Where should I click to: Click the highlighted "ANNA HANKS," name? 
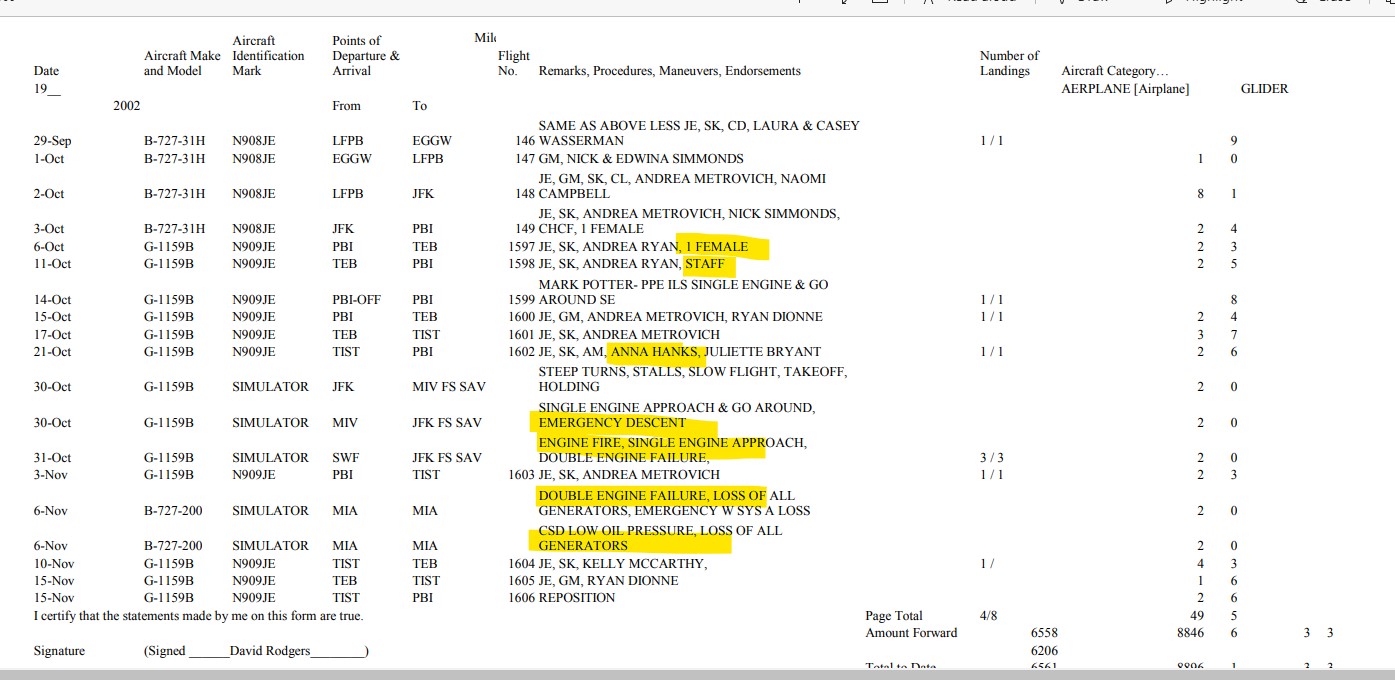(656, 352)
